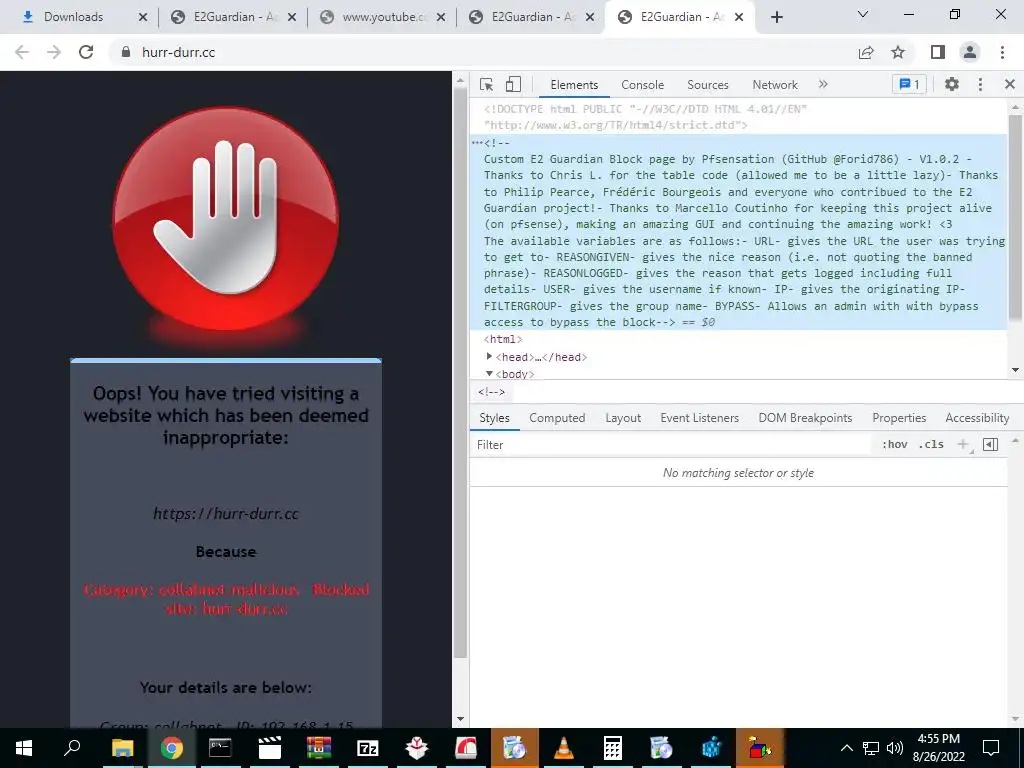This screenshot has width=1024, height=768.
Task: Select the Styles pane tab
Action: coord(494,418)
